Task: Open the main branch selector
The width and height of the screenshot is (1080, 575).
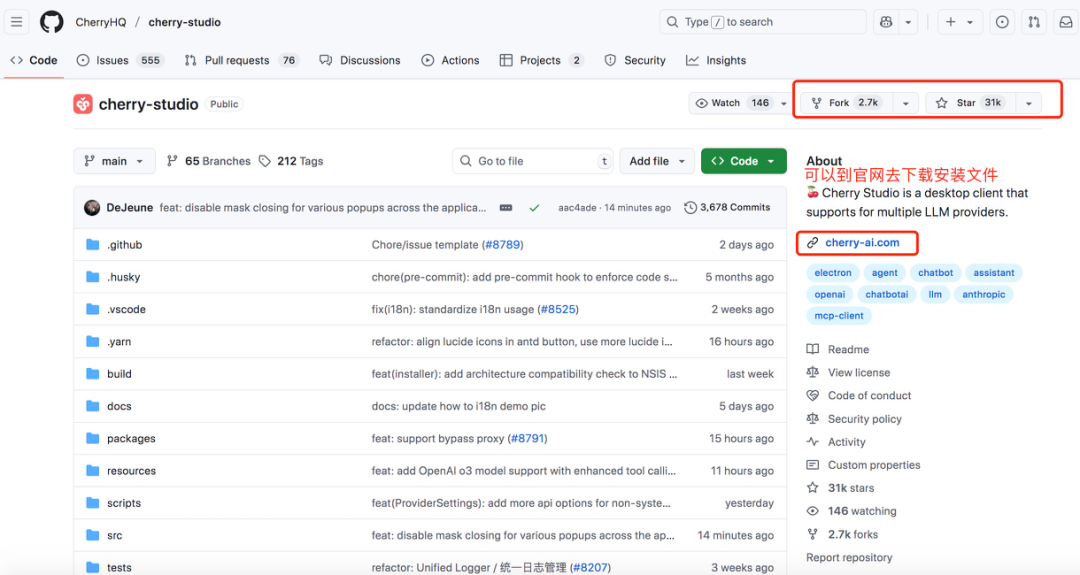Action: point(114,161)
